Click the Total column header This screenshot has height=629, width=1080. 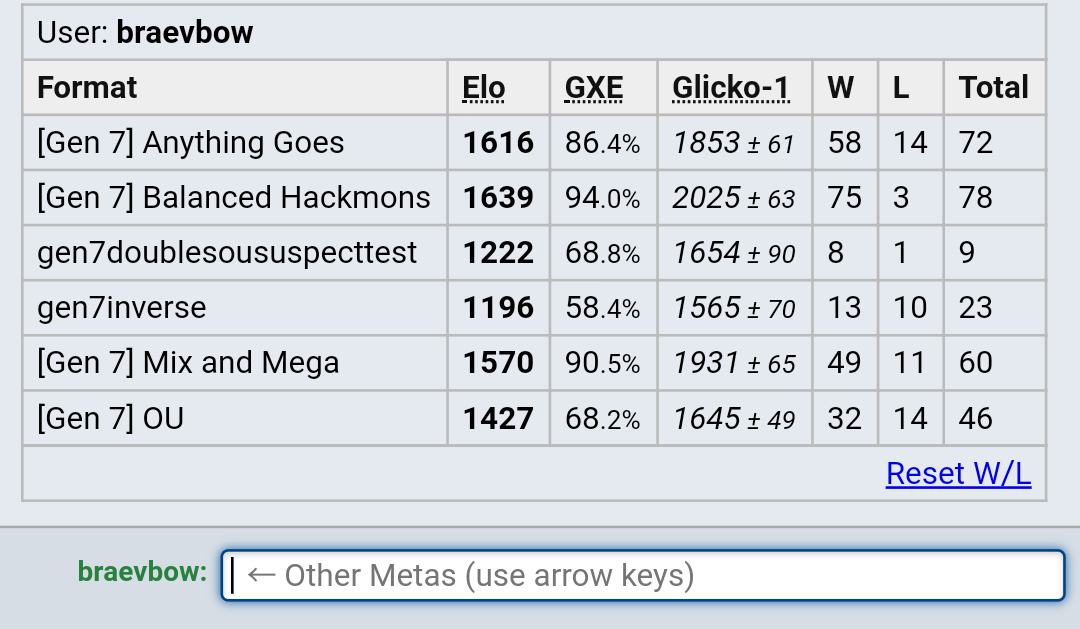[x=993, y=87]
